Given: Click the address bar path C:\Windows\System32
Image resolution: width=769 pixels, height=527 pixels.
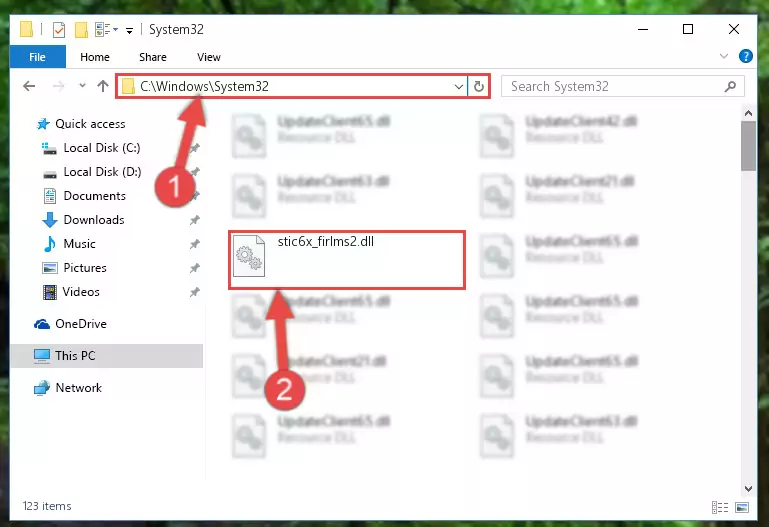Looking at the screenshot, I should pos(205,86).
